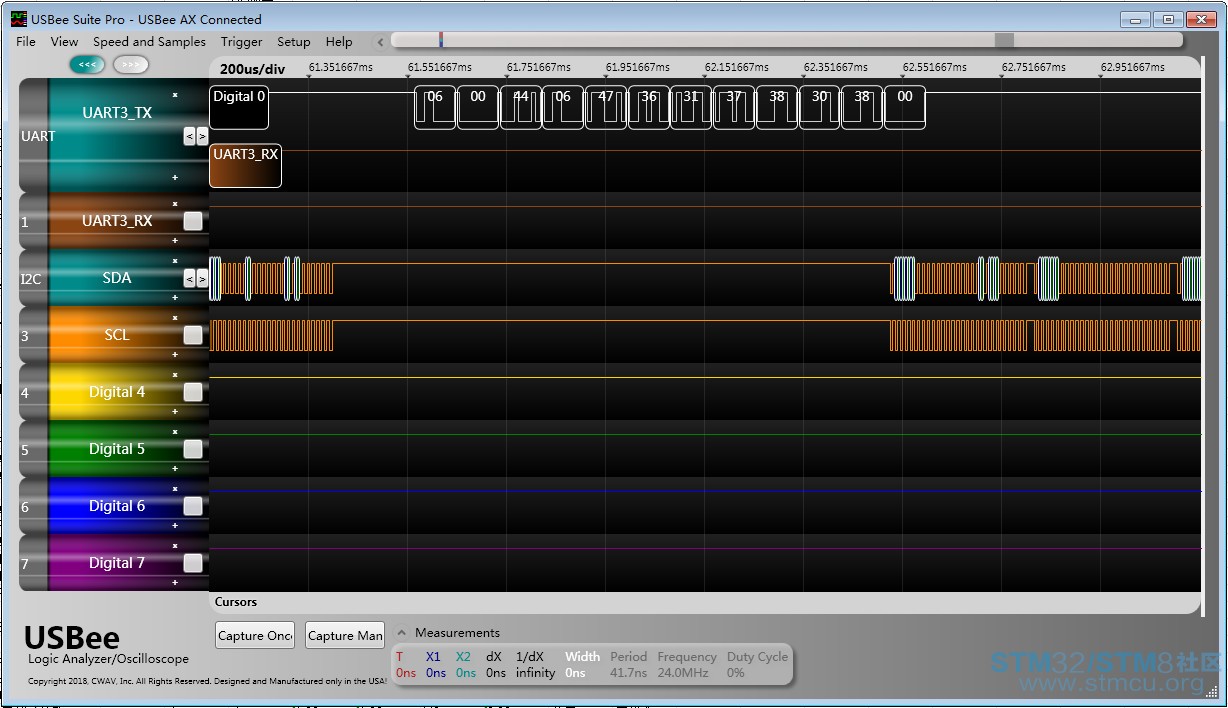Screen dimensions: 1228x708
Task: Collapse the Measurements panel chevron
Action: click(x=402, y=632)
